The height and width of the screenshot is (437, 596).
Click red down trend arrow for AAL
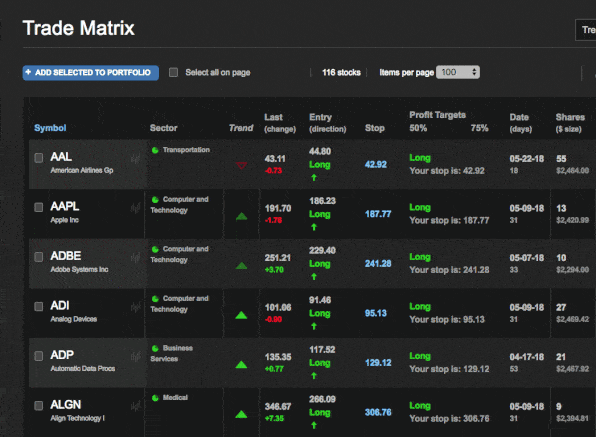(x=241, y=165)
